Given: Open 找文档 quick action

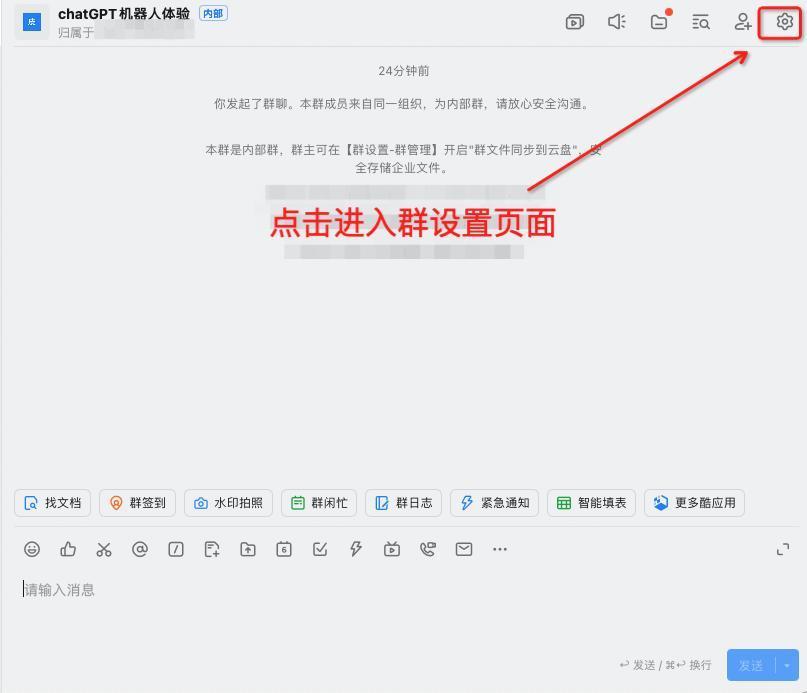Looking at the screenshot, I should pos(52,503).
